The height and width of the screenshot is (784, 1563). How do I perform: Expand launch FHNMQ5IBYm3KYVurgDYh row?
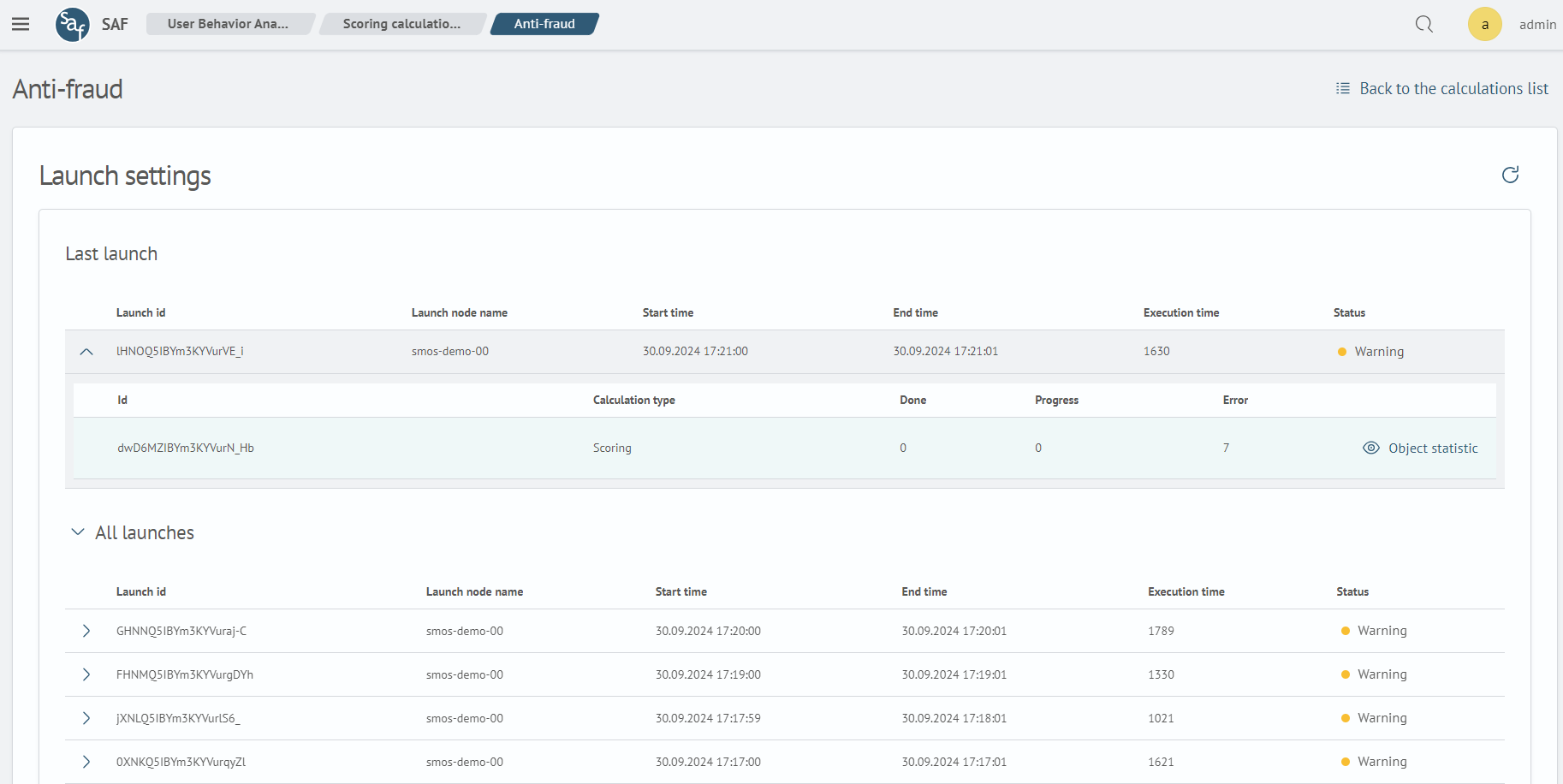(86, 674)
